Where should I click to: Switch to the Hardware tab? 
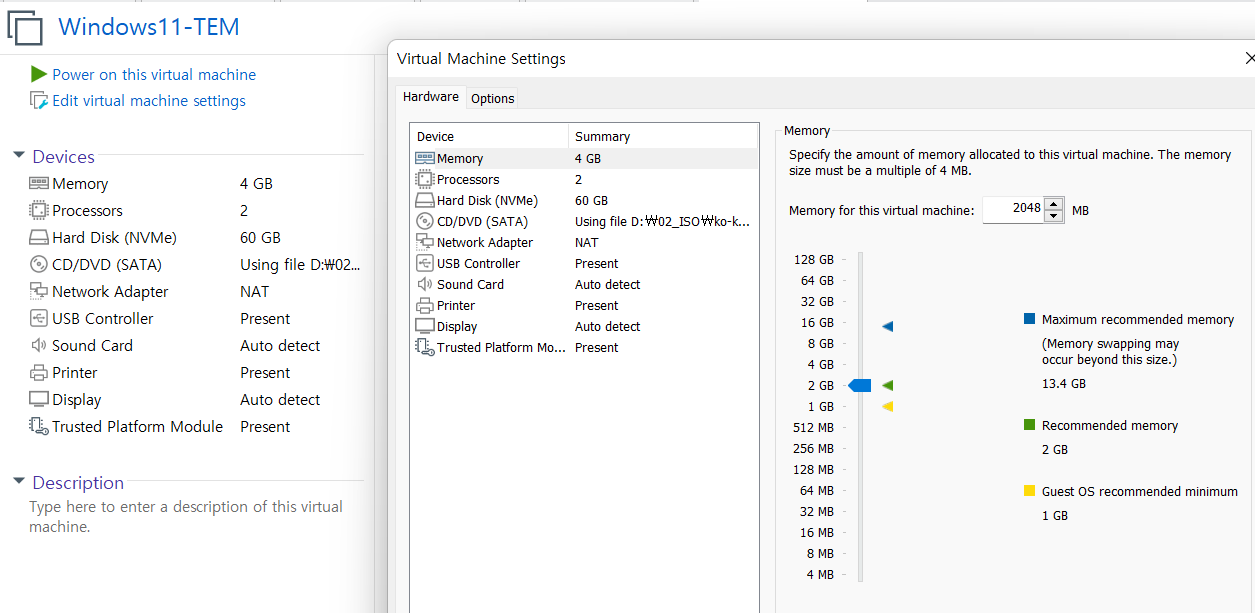[431, 97]
